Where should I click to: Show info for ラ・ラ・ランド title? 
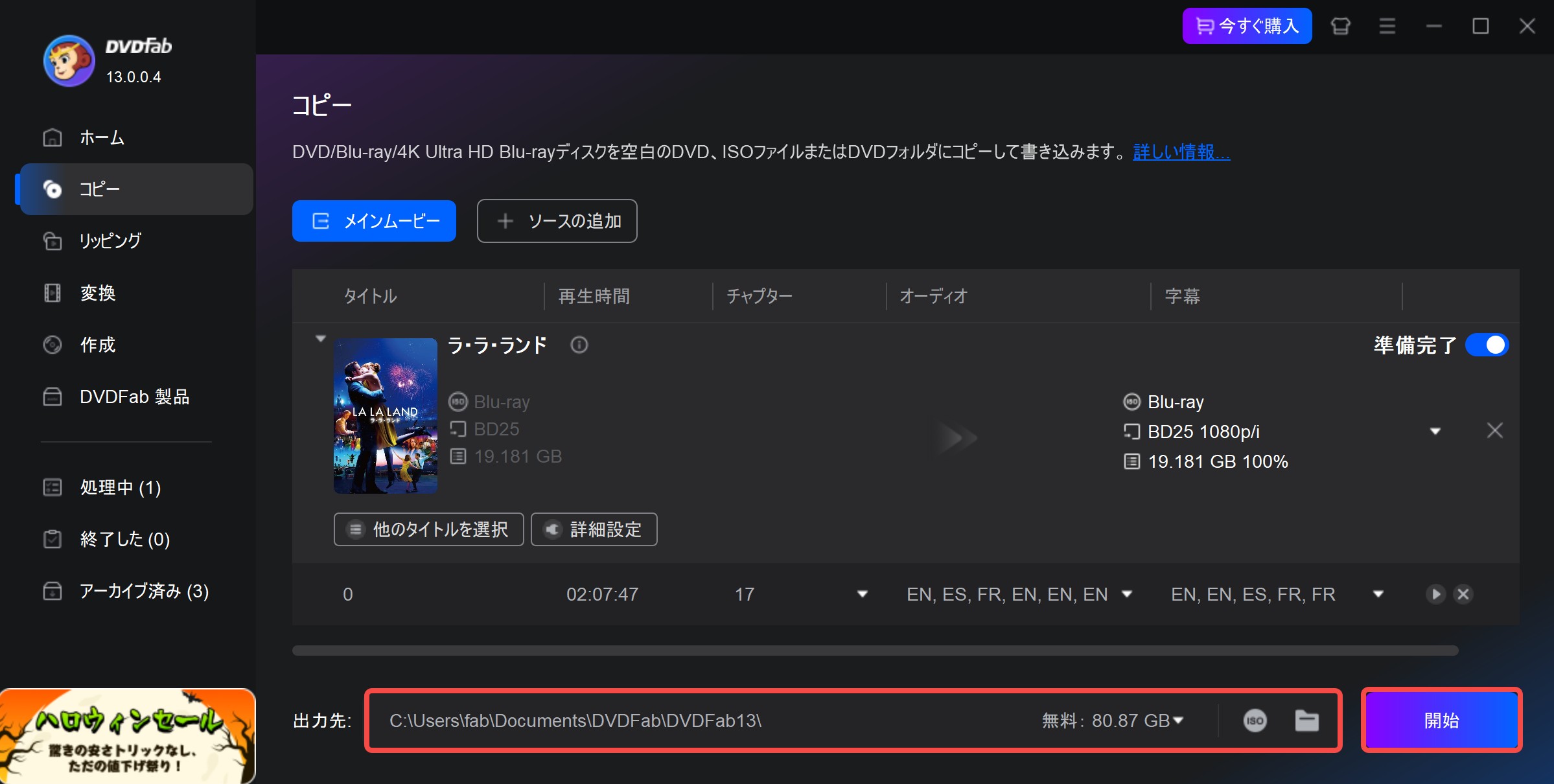coord(579,345)
